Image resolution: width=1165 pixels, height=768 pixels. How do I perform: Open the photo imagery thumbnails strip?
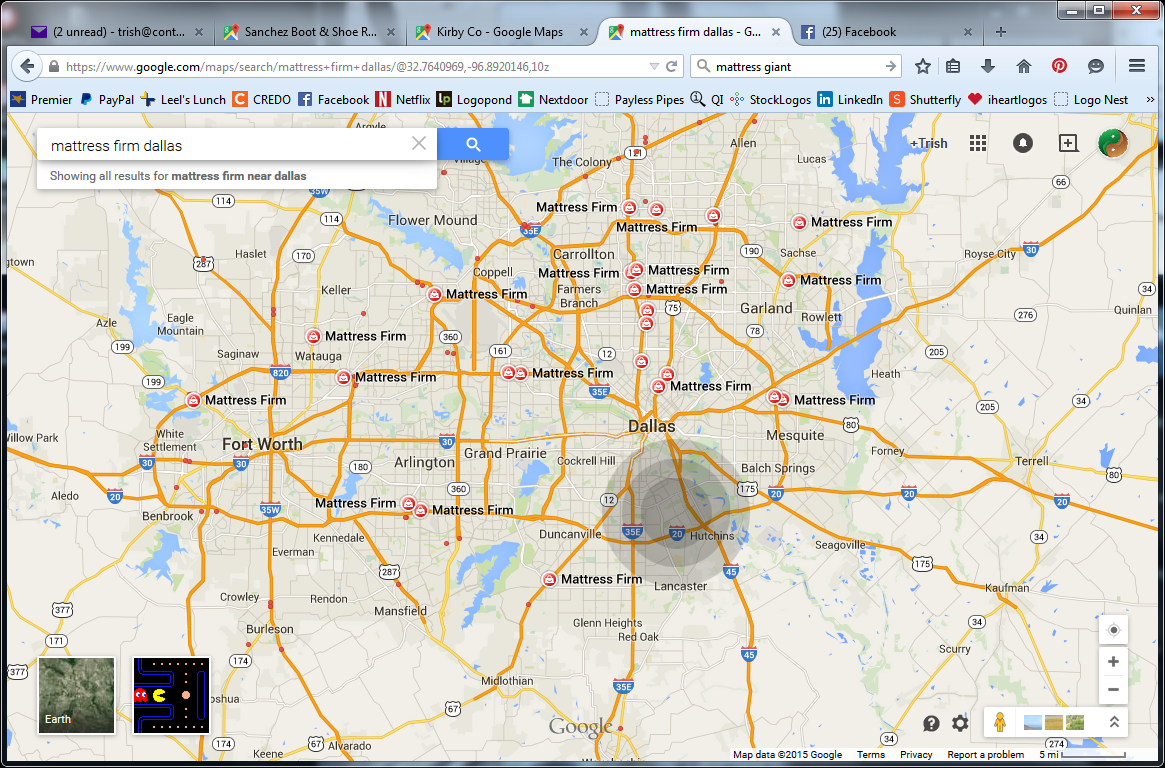[x=1054, y=722]
